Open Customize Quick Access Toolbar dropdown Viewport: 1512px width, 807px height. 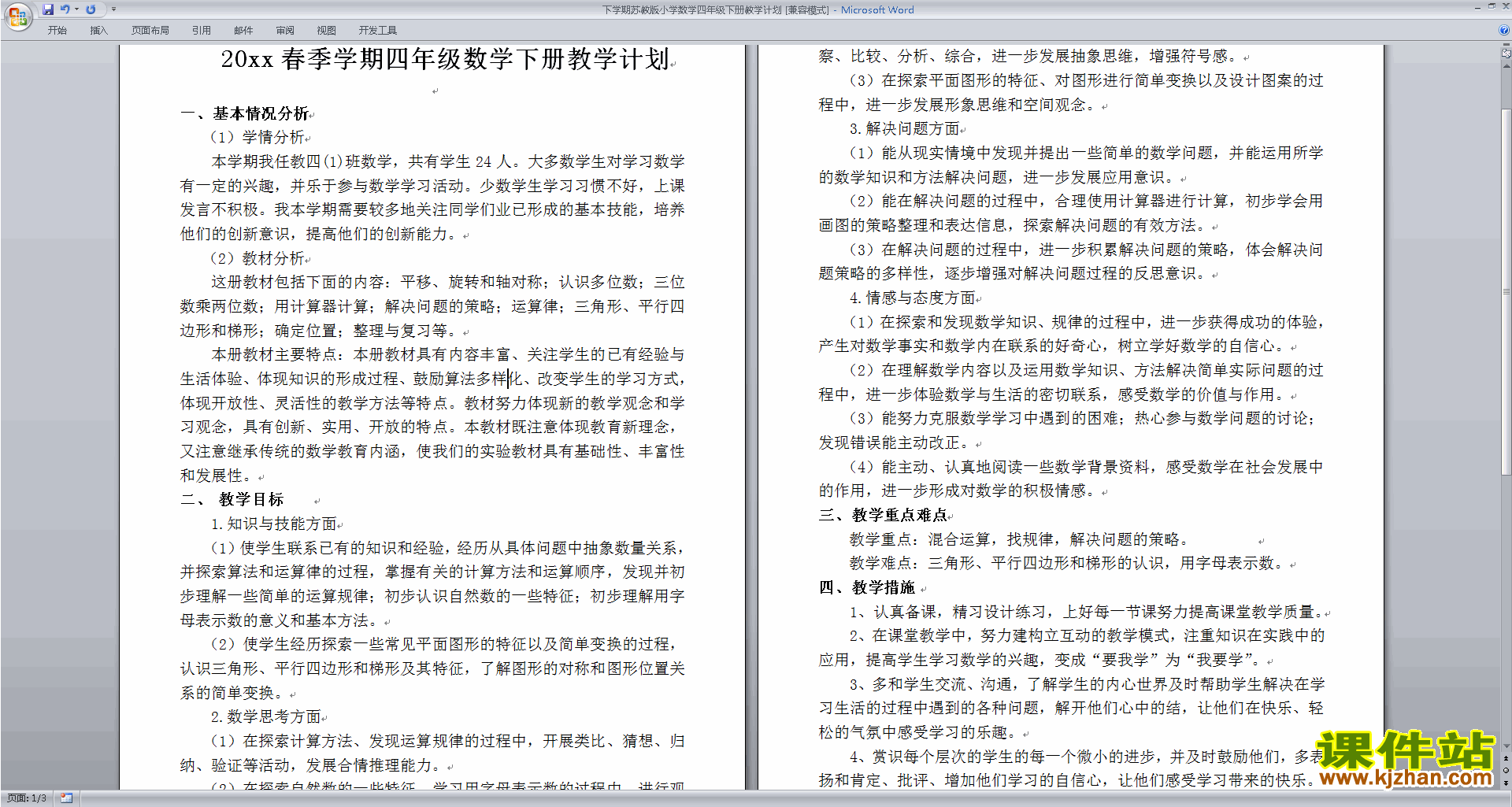coord(113,9)
